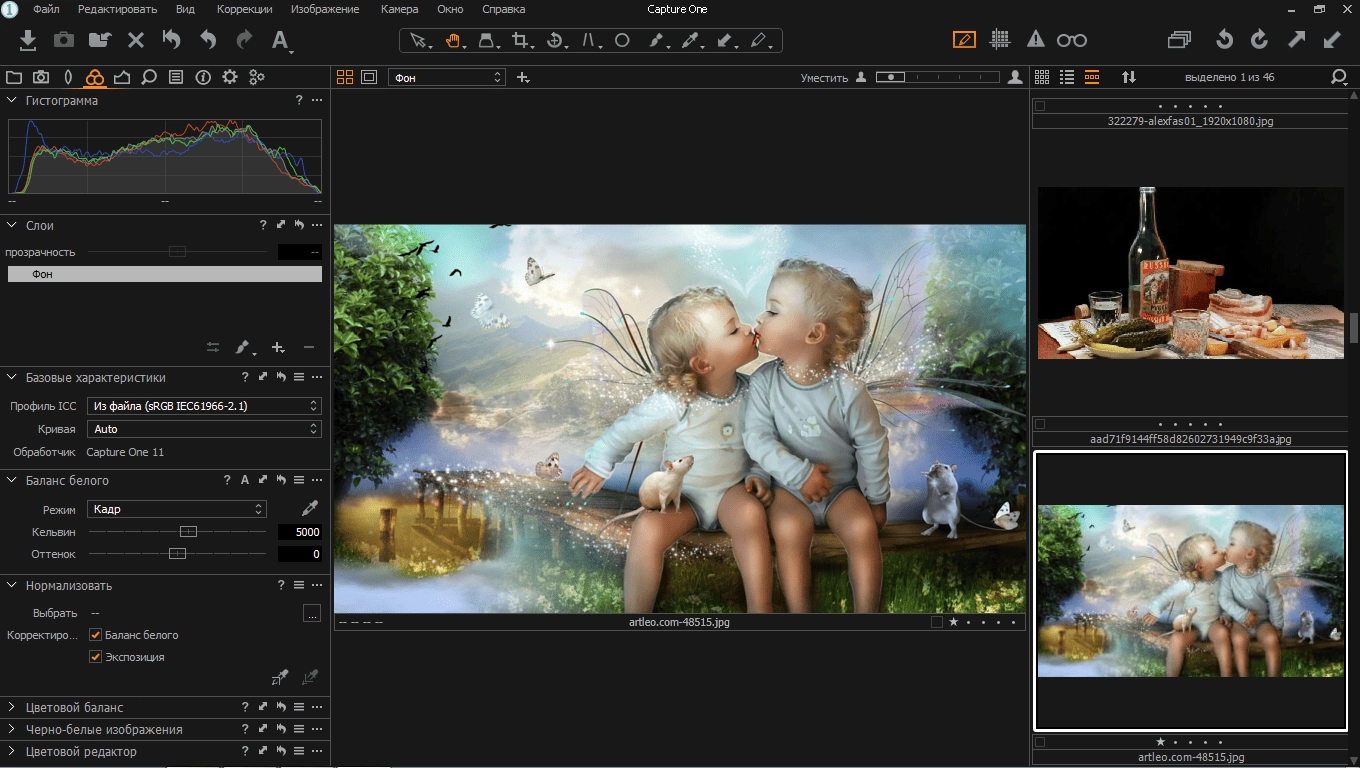
Task: Click the Edit all selected variants icon
Action: click(x=1180, y=40)
